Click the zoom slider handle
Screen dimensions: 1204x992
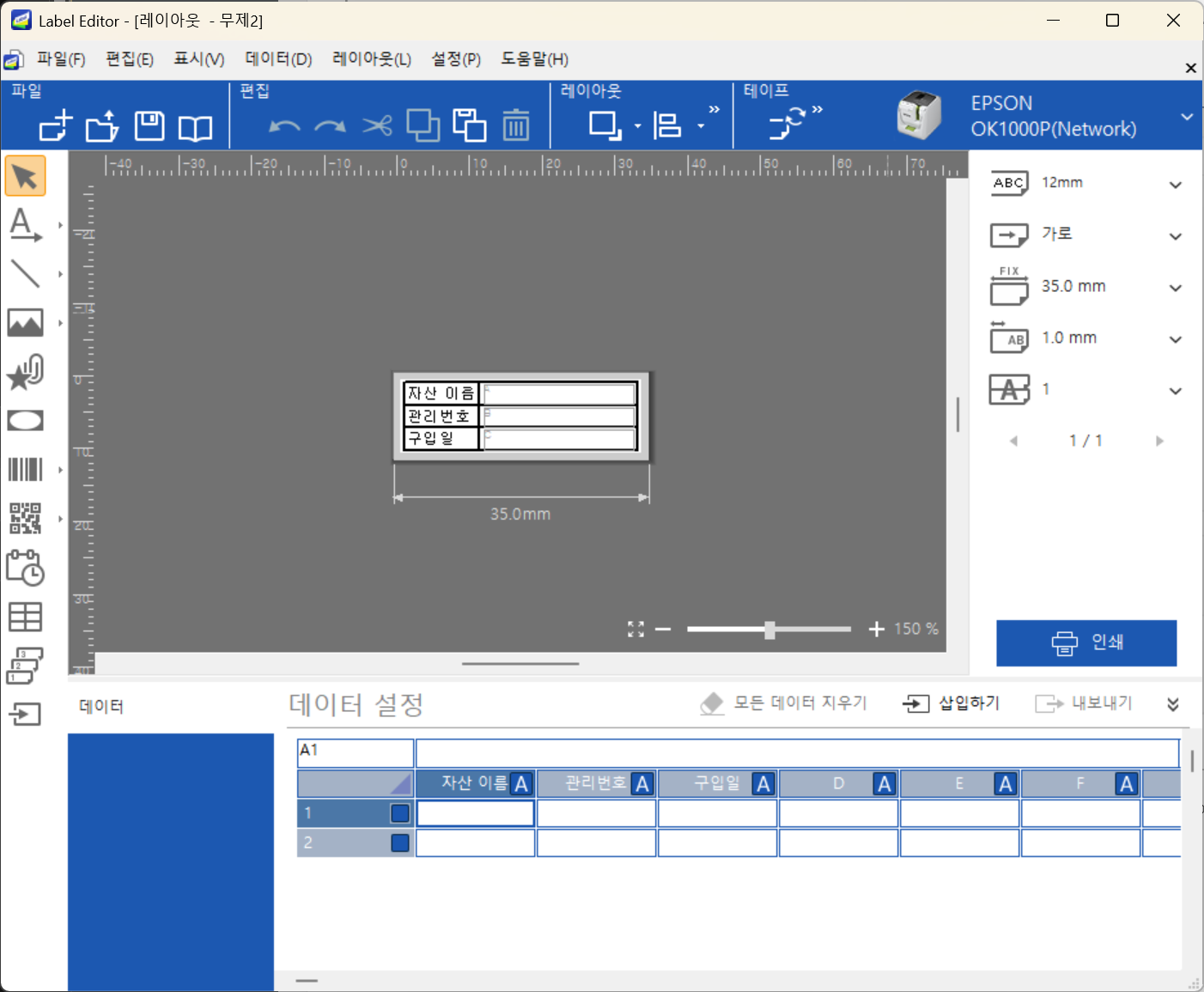point(769,630)
